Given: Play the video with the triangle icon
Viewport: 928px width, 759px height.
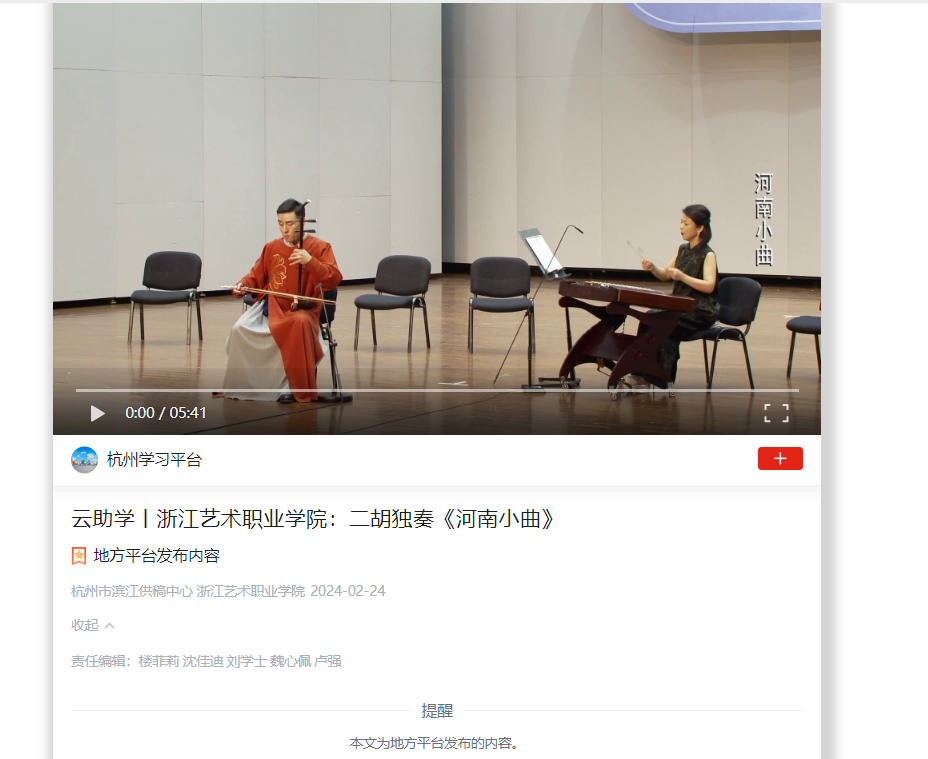Looking at the screenshot, I should coord(98,413).
